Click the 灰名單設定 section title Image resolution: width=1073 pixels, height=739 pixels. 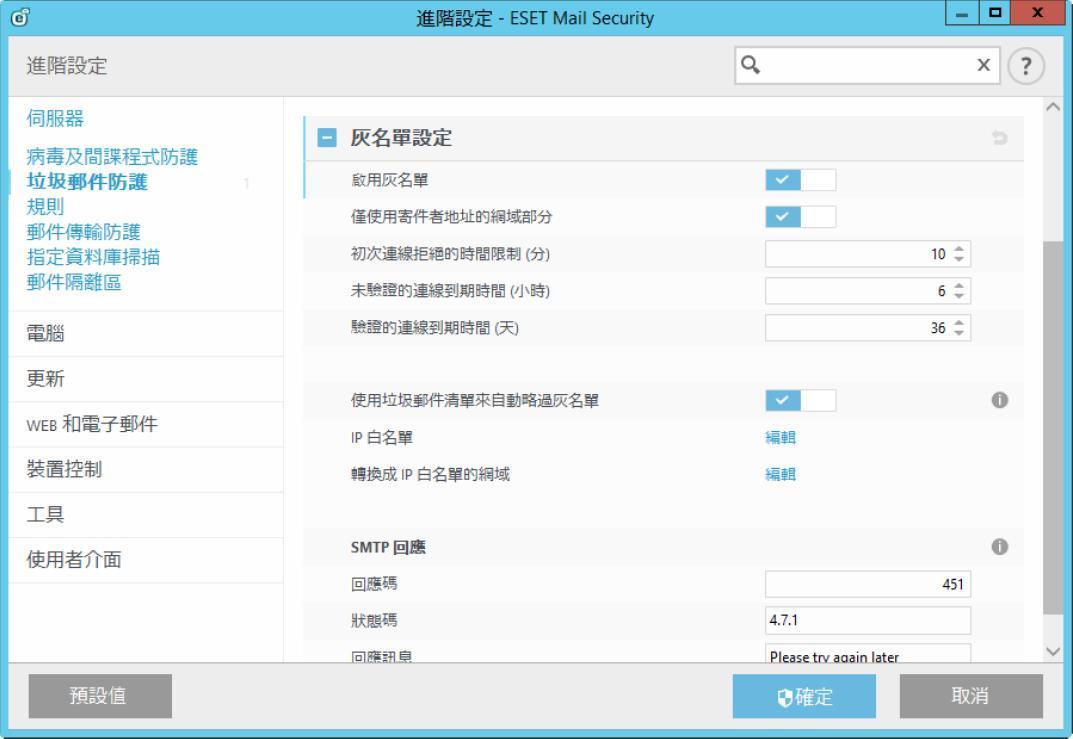401,138
